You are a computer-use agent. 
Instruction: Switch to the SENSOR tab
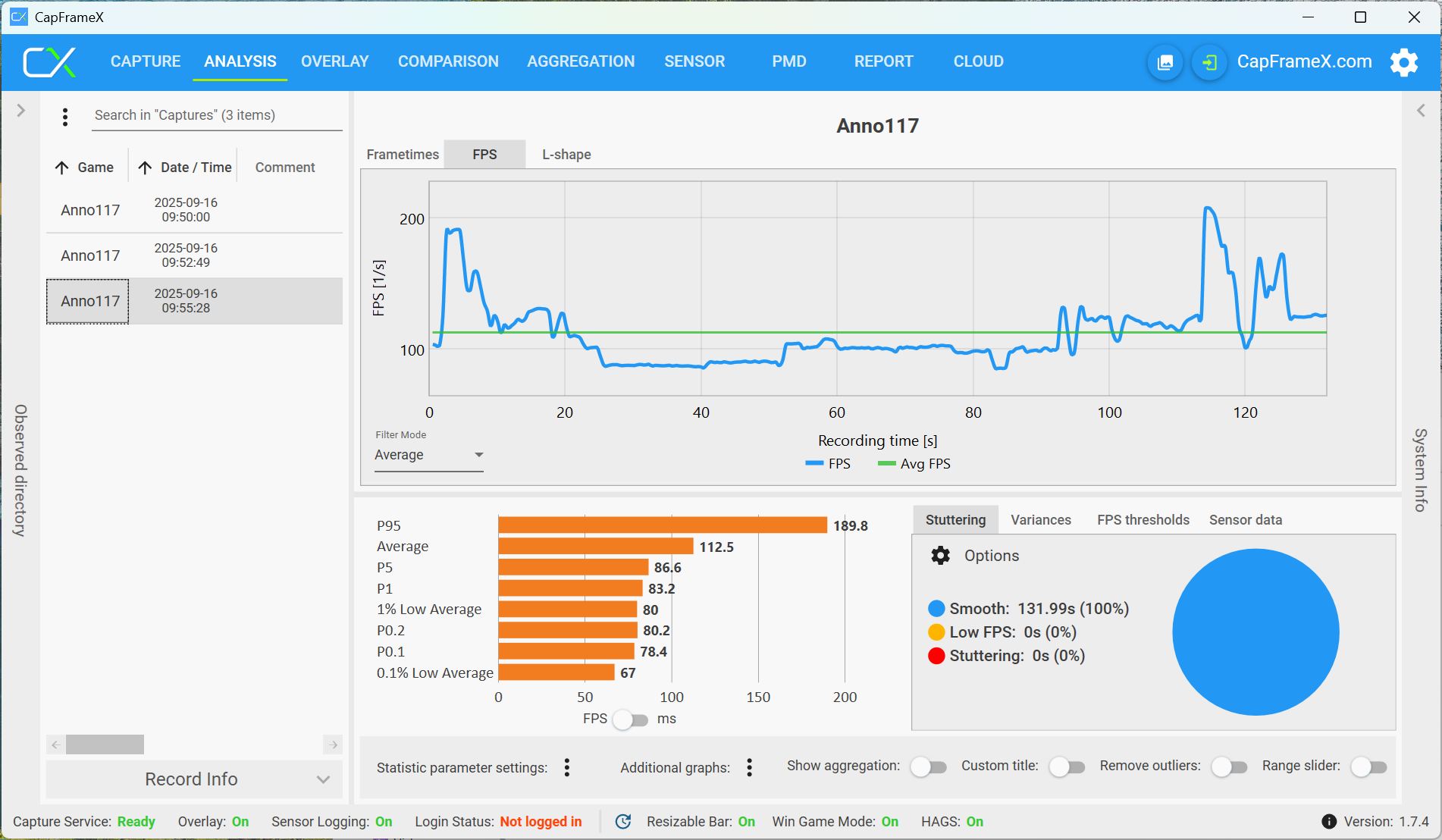click(x=694, y=61)
